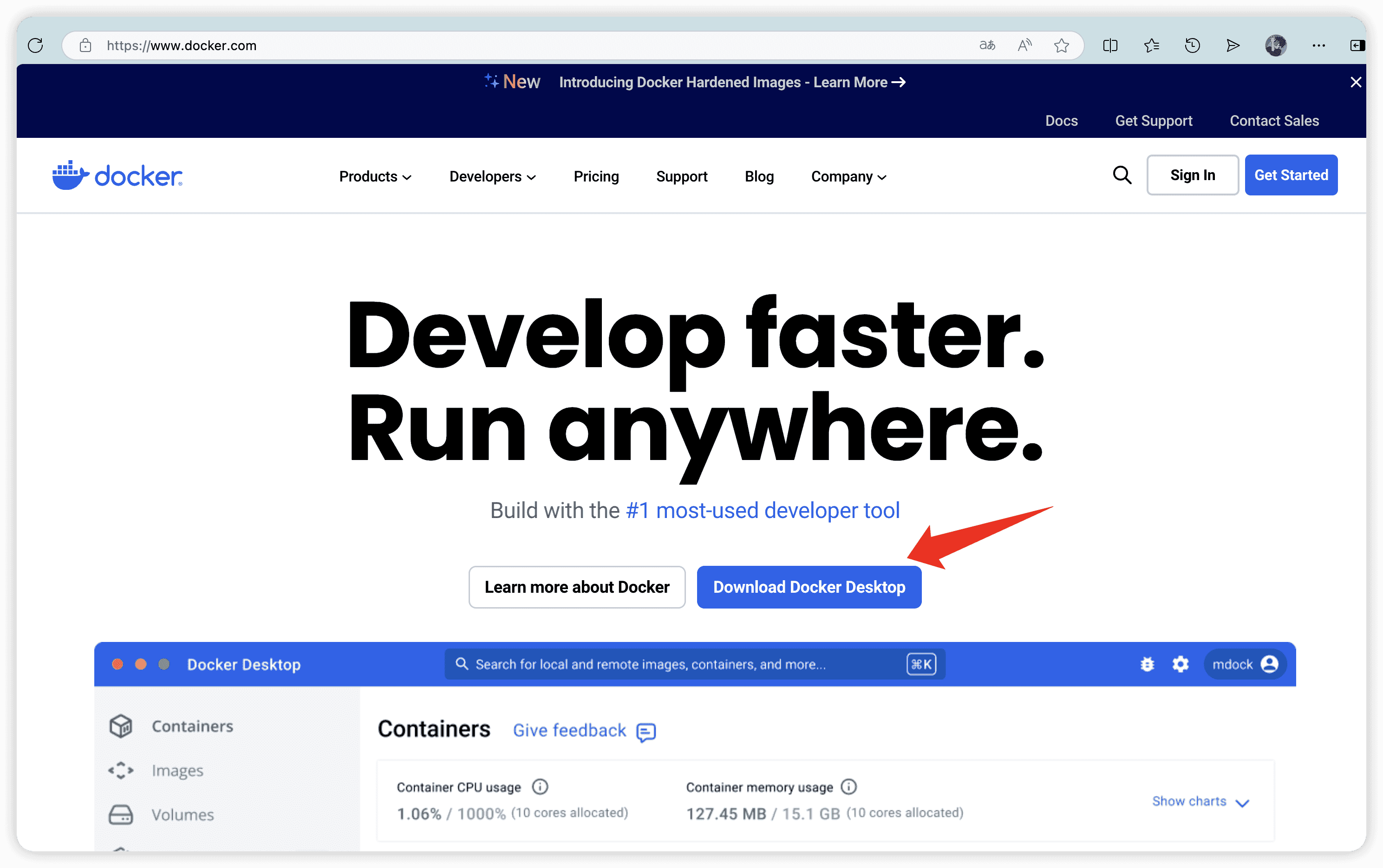Activate the Read Aloud icon
1383x868 pixels.
(x=1024, y=45)
